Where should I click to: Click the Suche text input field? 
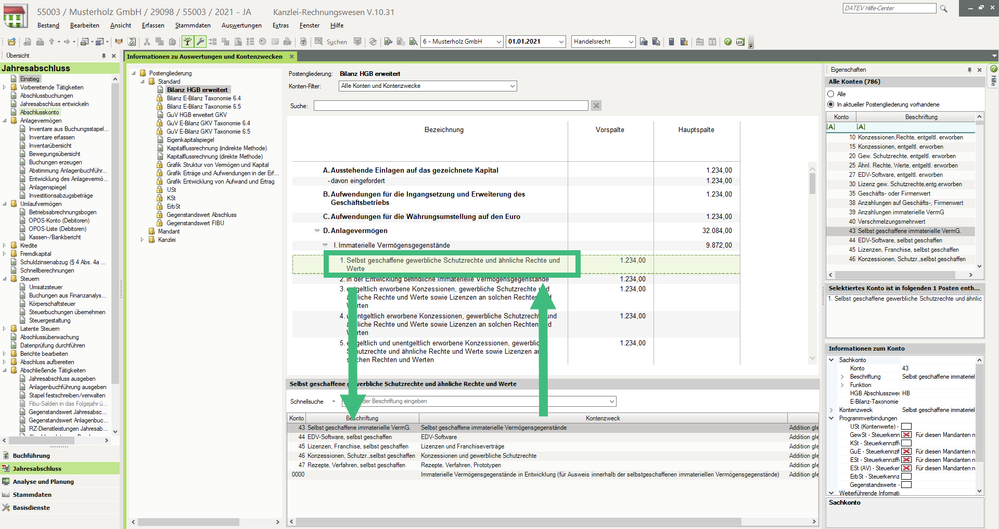(450, 106)
